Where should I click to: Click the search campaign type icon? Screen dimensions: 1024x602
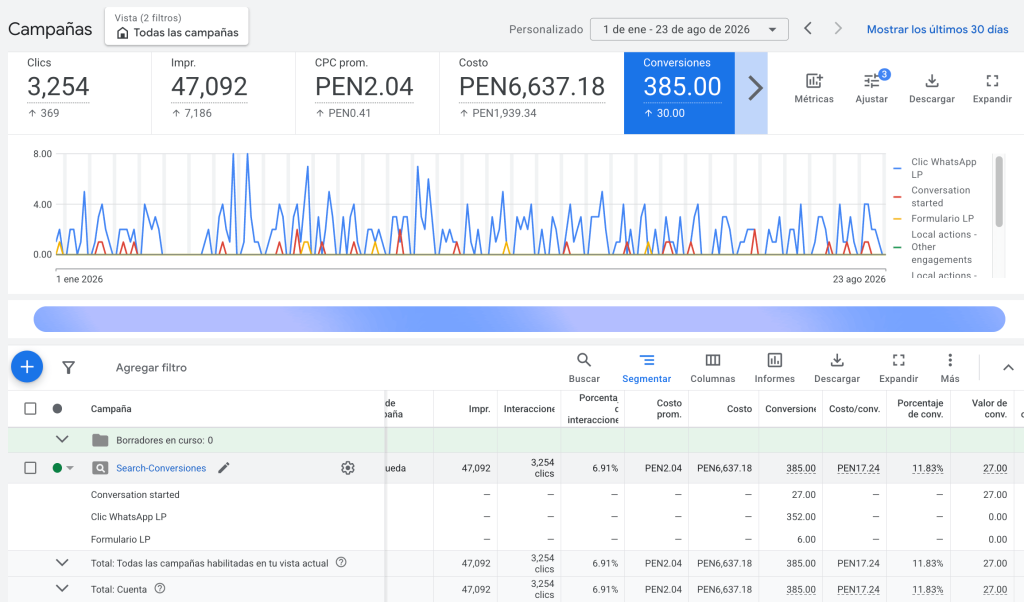pos(100,467)
